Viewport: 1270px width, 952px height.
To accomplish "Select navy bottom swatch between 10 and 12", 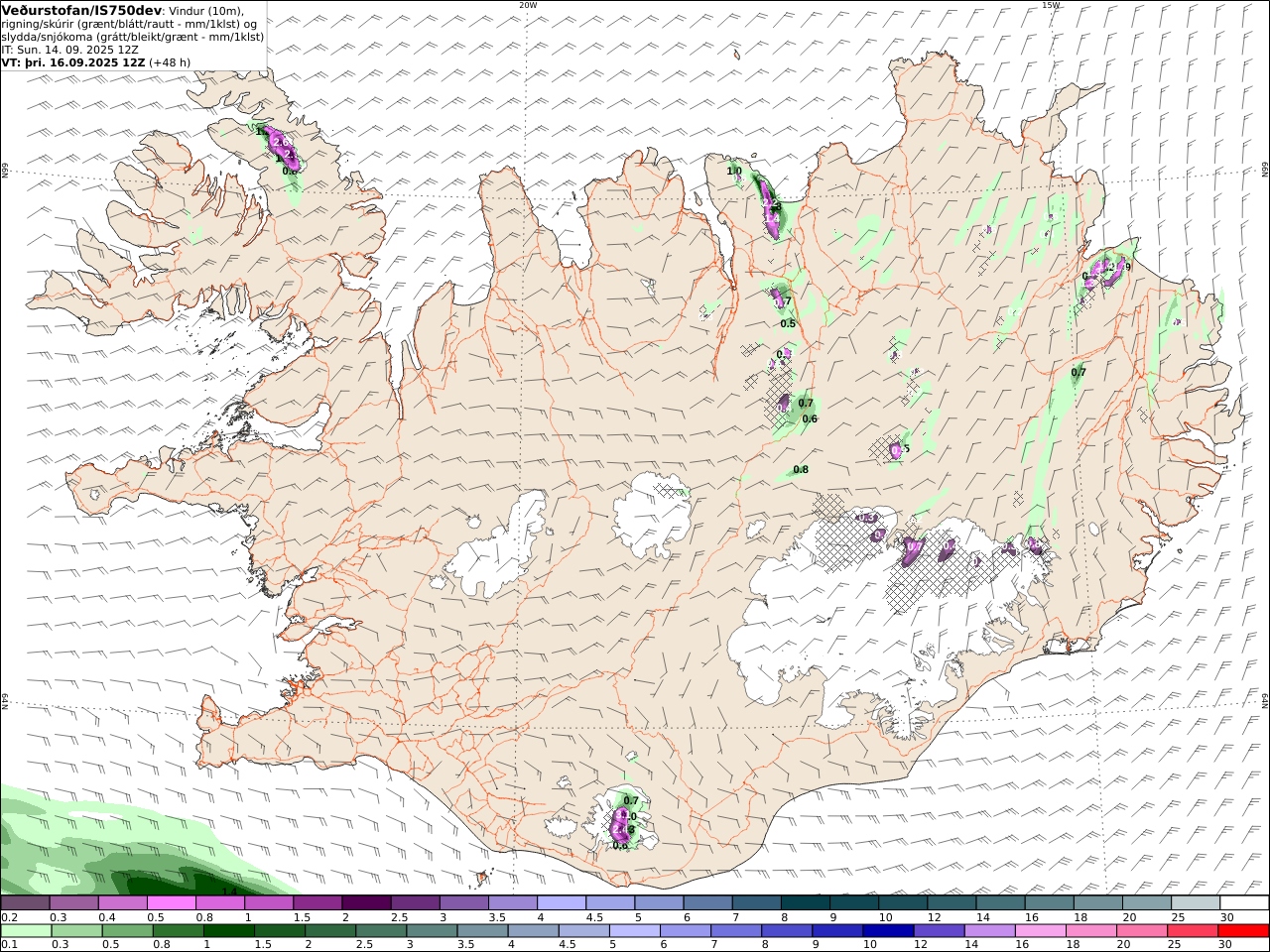I will coord(888,931).
